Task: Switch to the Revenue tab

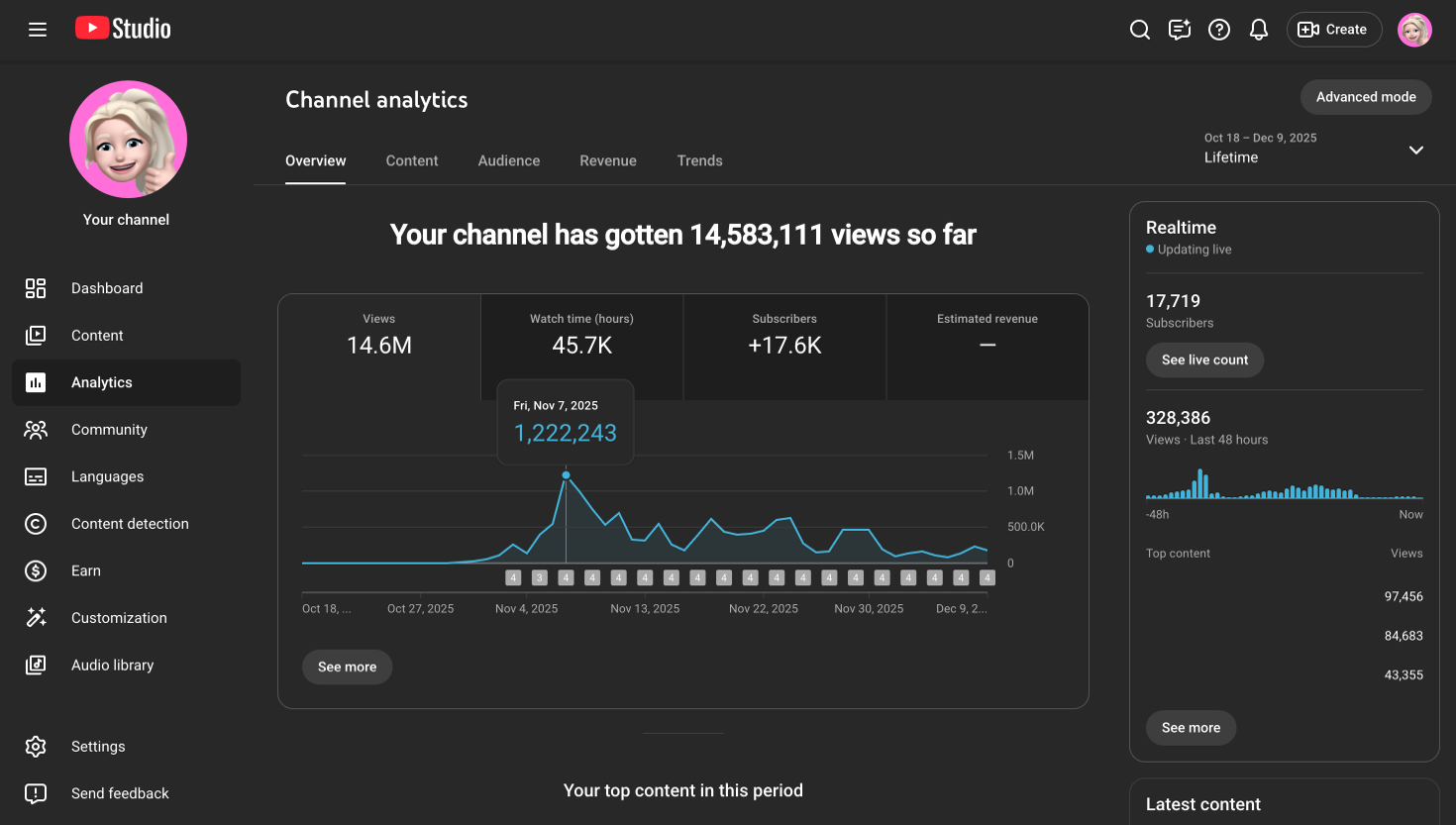Action: (608, 160)
